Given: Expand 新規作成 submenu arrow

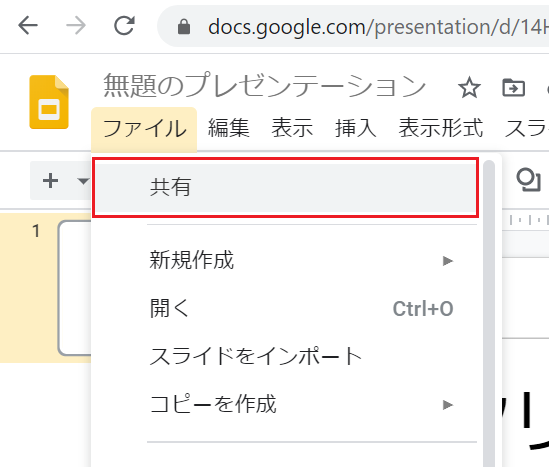Looking at the screenshot, I should coord(448,261).
